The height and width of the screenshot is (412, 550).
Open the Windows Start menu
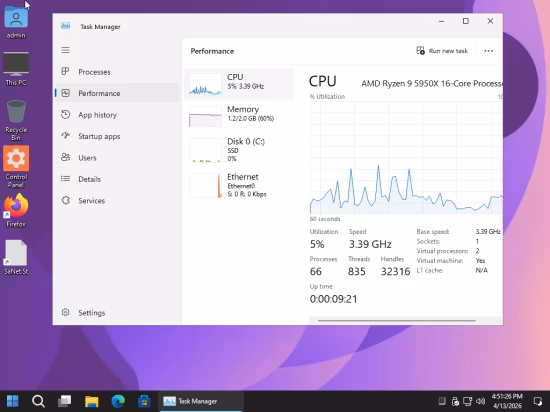(13, 401)
